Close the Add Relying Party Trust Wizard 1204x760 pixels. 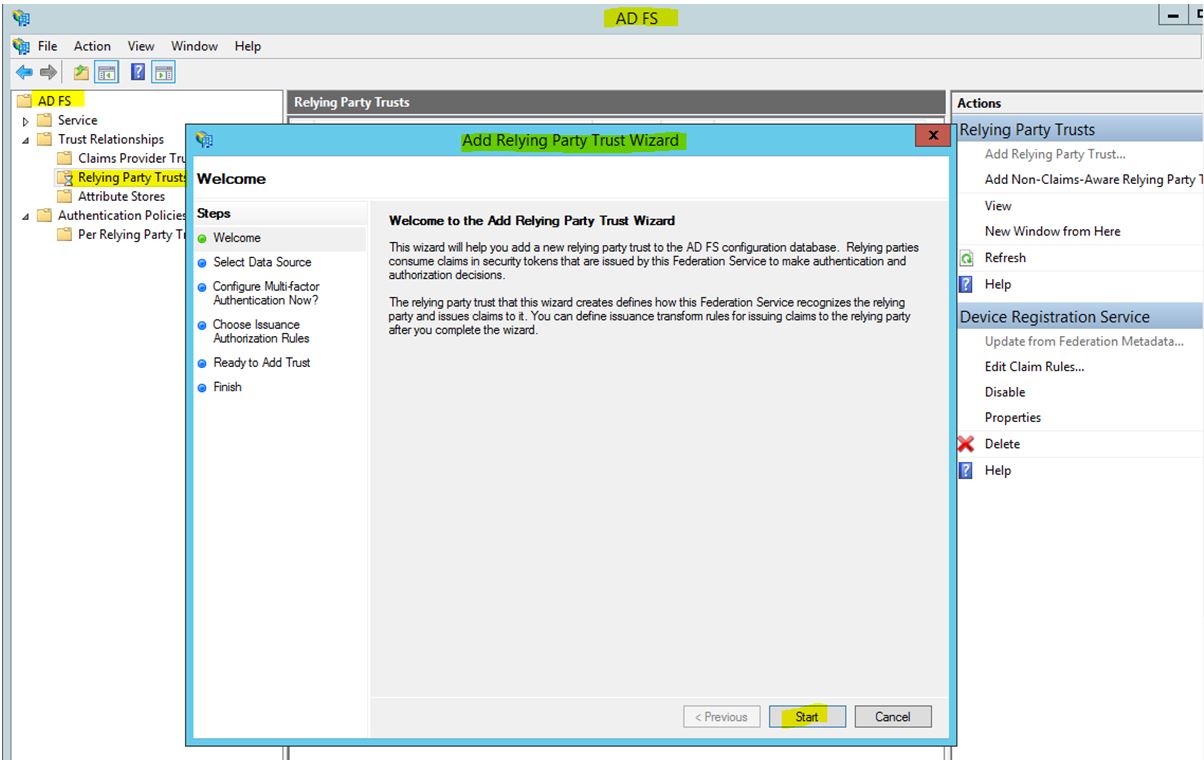click(932, 135)
